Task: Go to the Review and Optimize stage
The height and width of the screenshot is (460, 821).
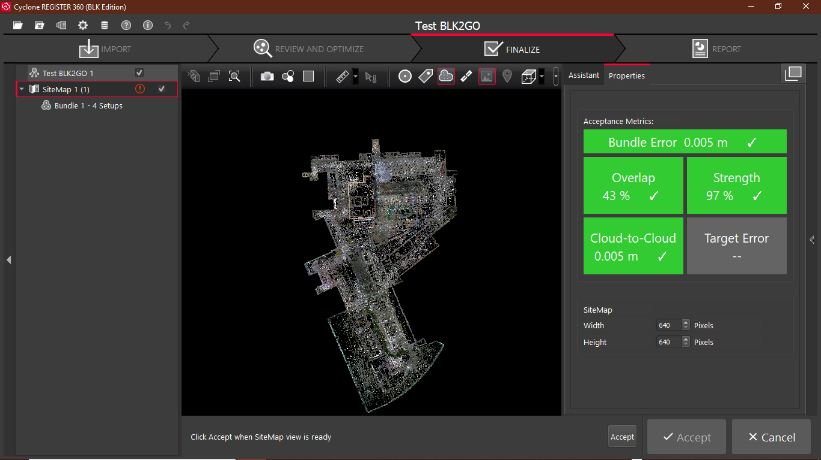Action: pos(309,49)
